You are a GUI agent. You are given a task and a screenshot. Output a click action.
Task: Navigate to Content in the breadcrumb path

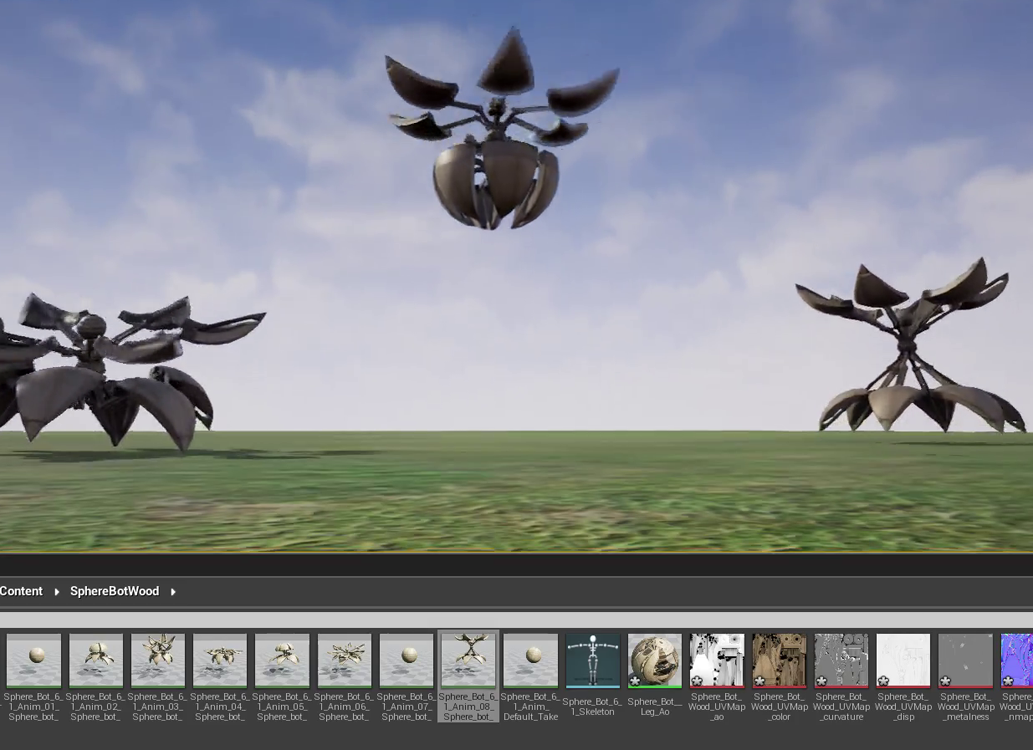(x=21, y=591)
